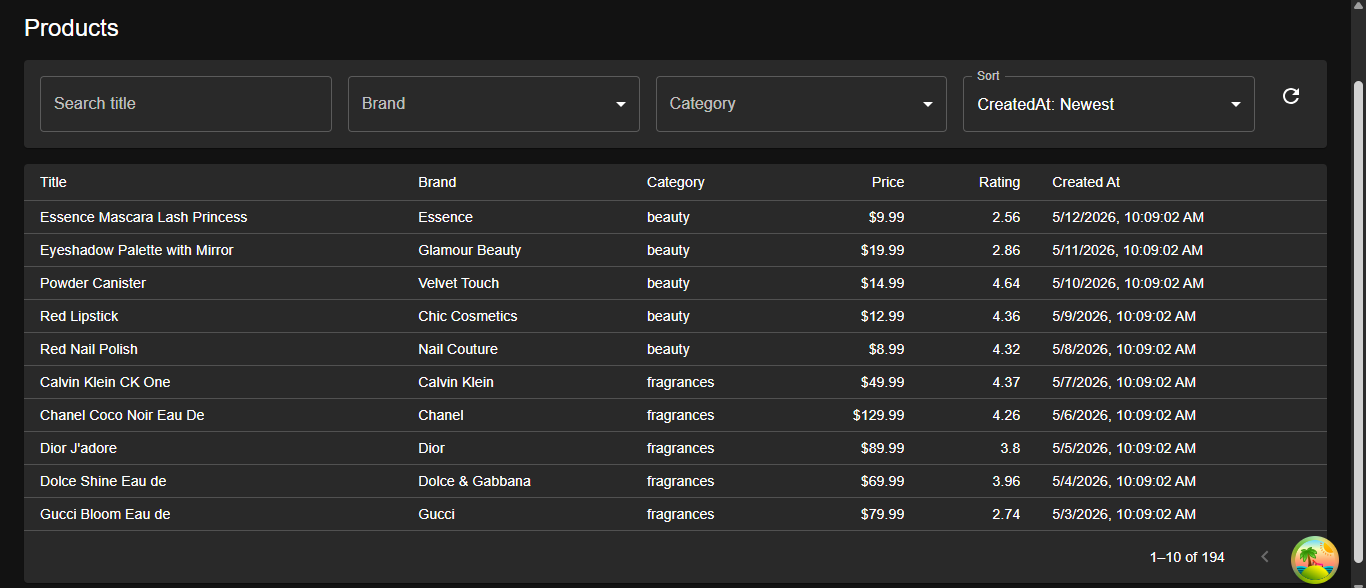Select the Red Nail Polish title
1366x588 pixels.
[x=89, y=349]
